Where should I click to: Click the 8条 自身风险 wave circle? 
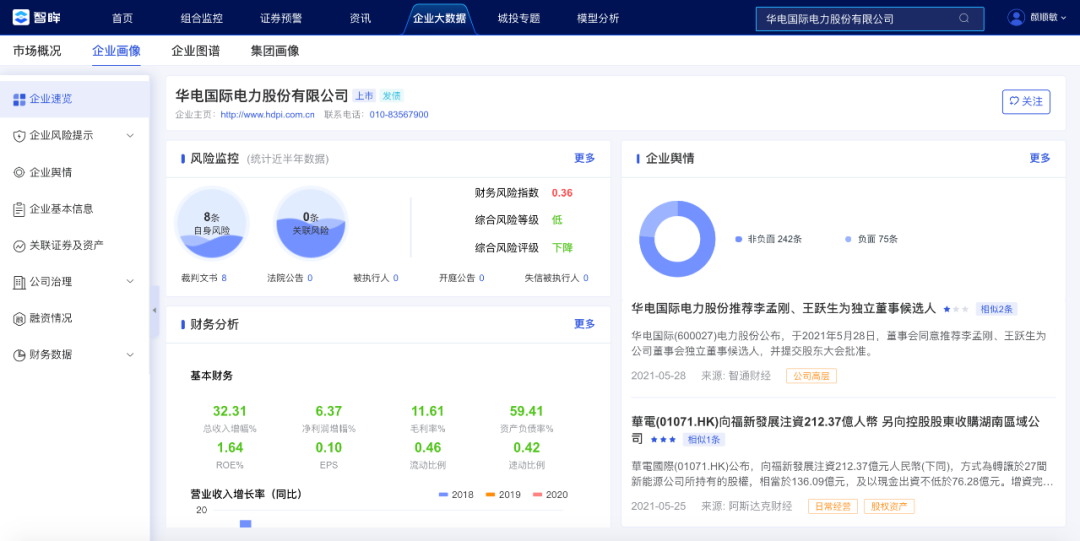[x=211, y=223]
